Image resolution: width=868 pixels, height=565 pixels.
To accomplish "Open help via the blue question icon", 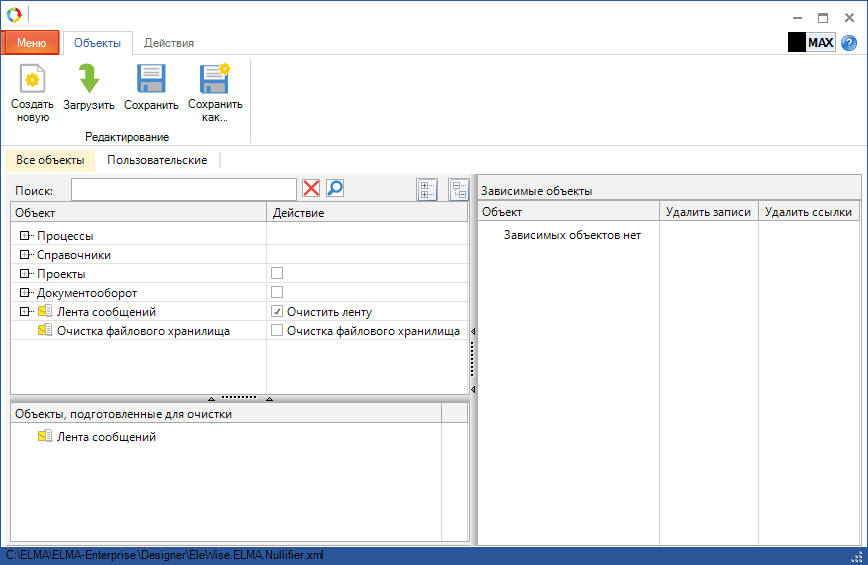I will coord(848,43).
